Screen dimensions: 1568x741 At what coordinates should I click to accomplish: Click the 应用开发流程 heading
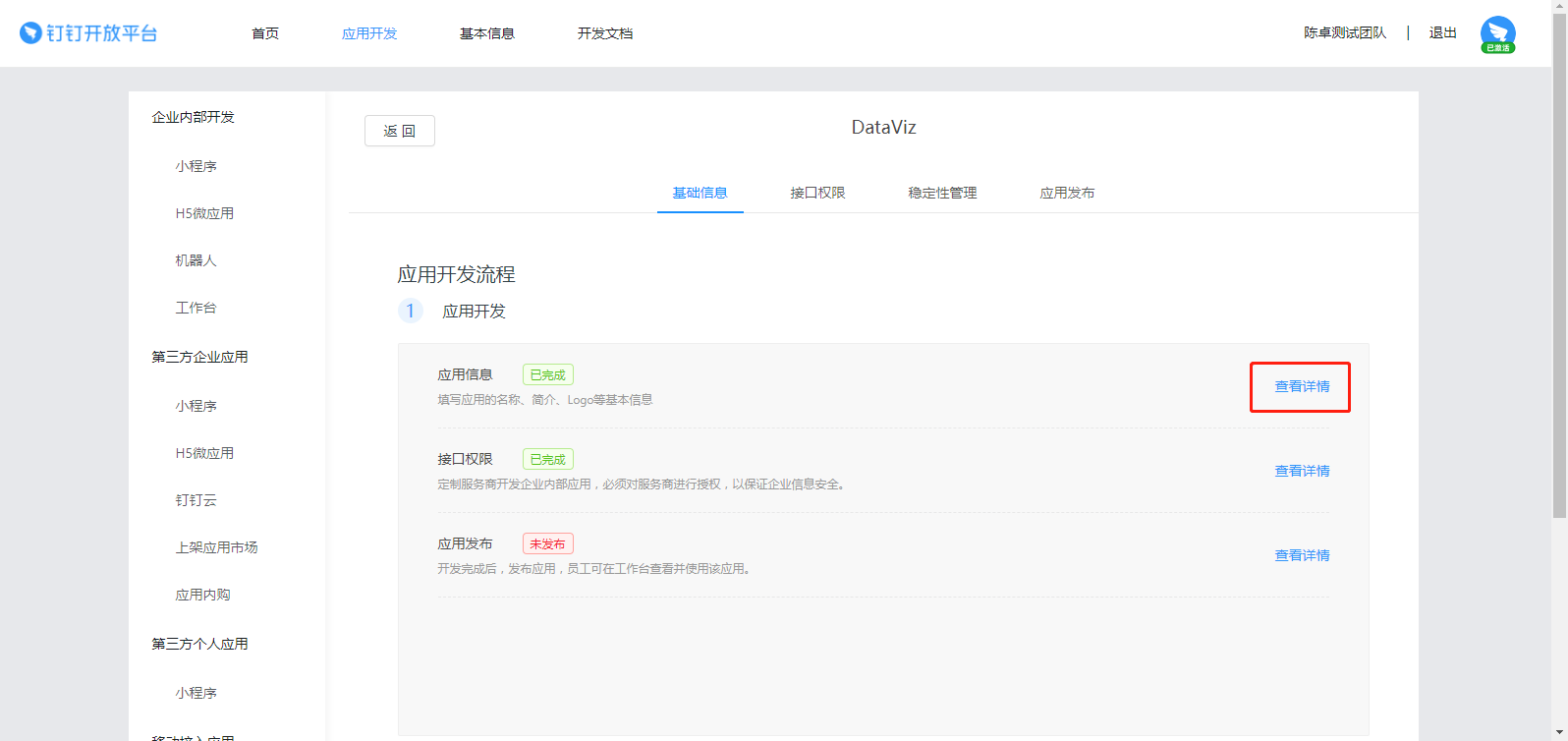[x=456, y=274]
